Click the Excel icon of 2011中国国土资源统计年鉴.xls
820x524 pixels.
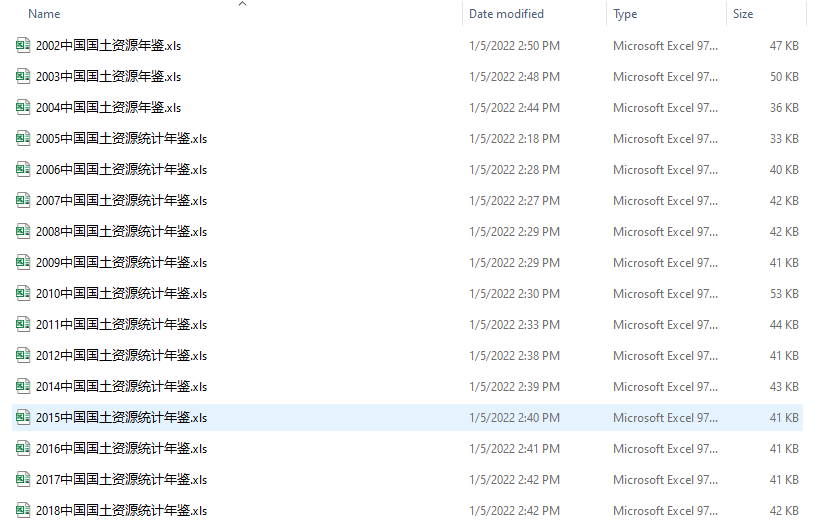[x=22, y=324]
